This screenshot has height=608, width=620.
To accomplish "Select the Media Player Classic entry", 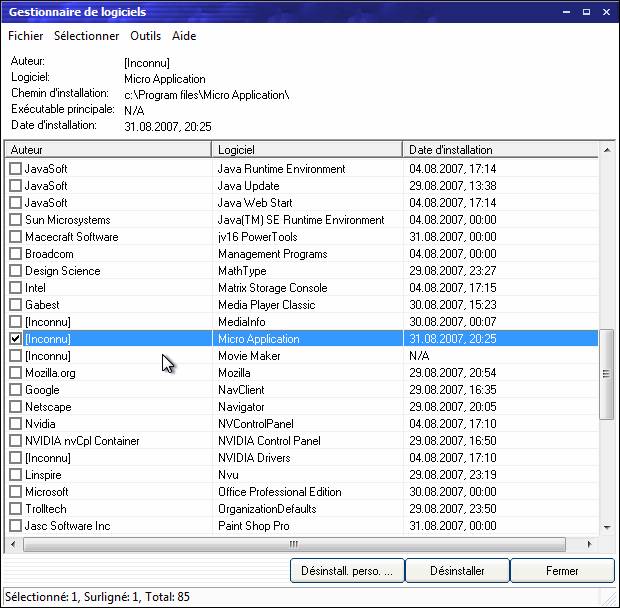I will [267, 305].
